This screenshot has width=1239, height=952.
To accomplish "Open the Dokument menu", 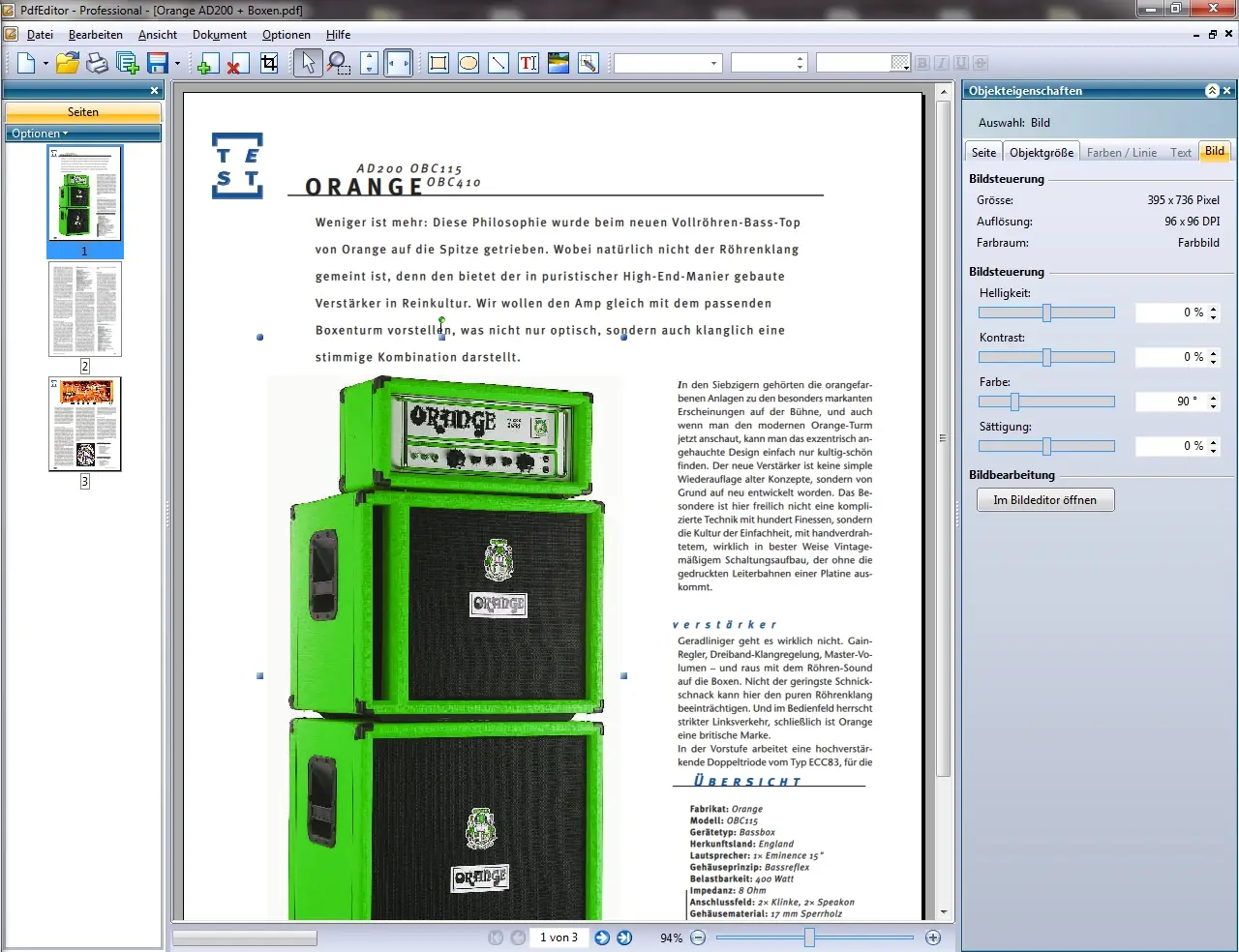I will [220, 35].
